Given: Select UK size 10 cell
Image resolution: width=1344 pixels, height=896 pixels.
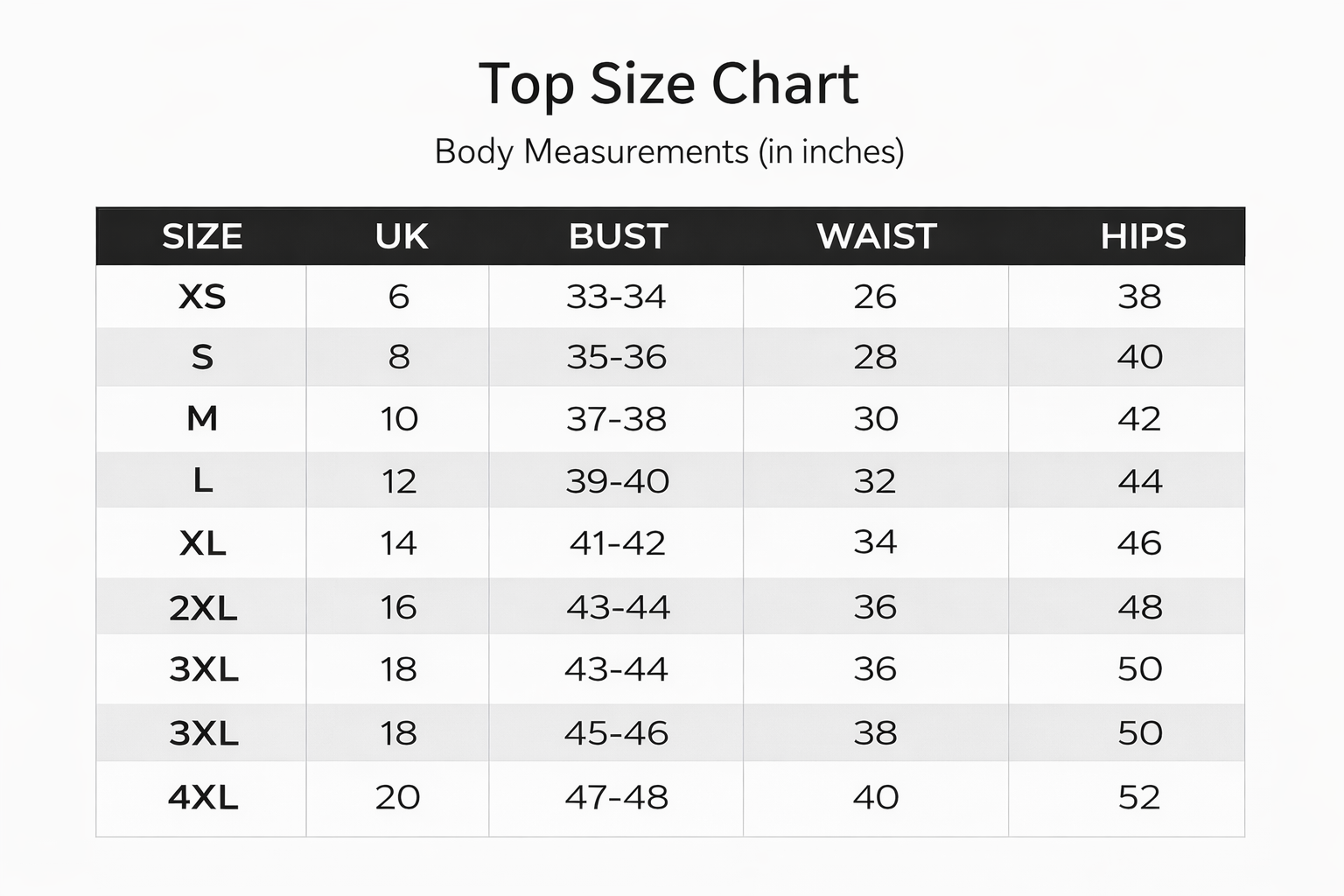Looking at the screenshot, I should point(399,419).
